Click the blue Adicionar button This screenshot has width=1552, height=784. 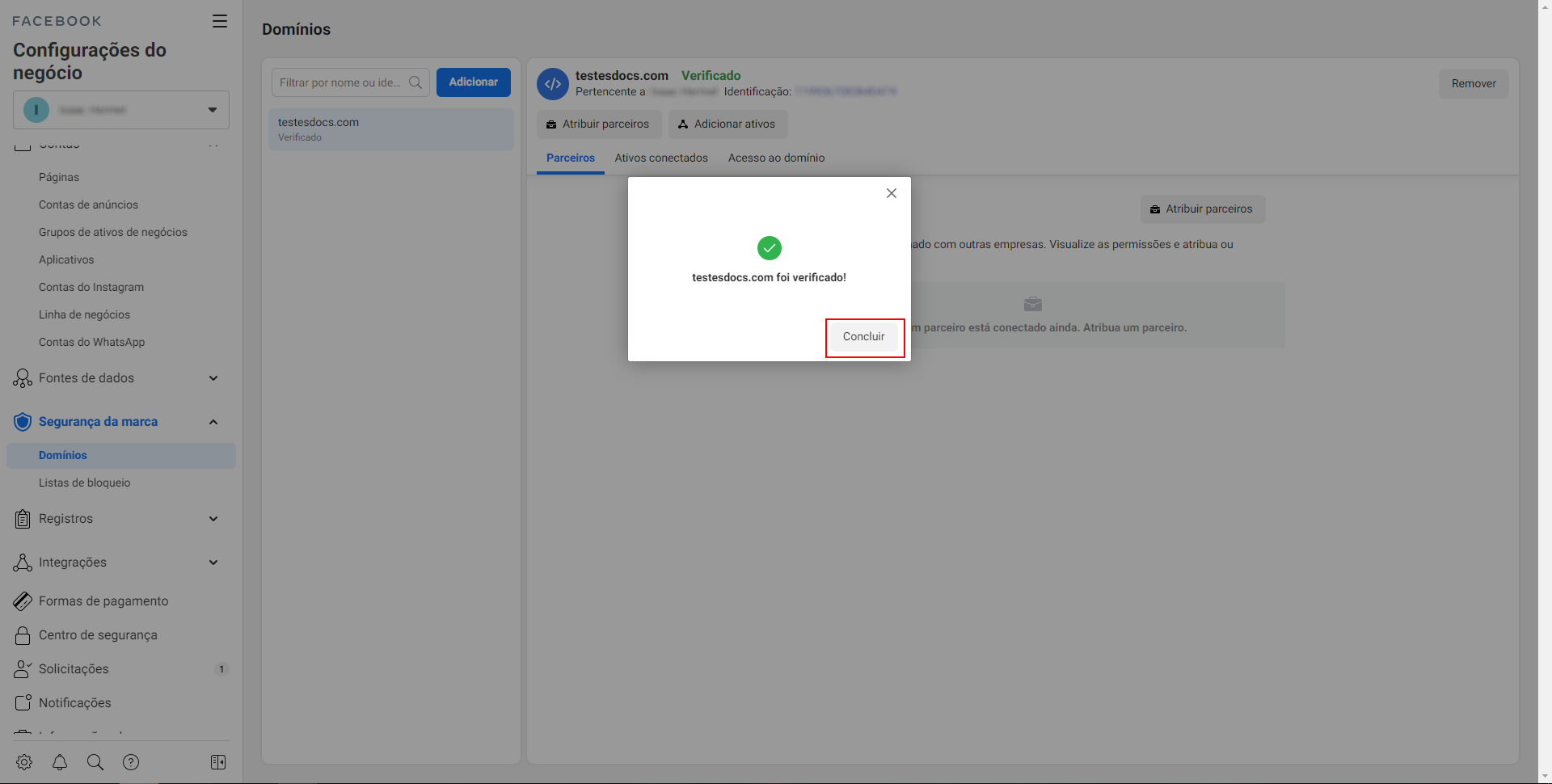tap(473, 82)
